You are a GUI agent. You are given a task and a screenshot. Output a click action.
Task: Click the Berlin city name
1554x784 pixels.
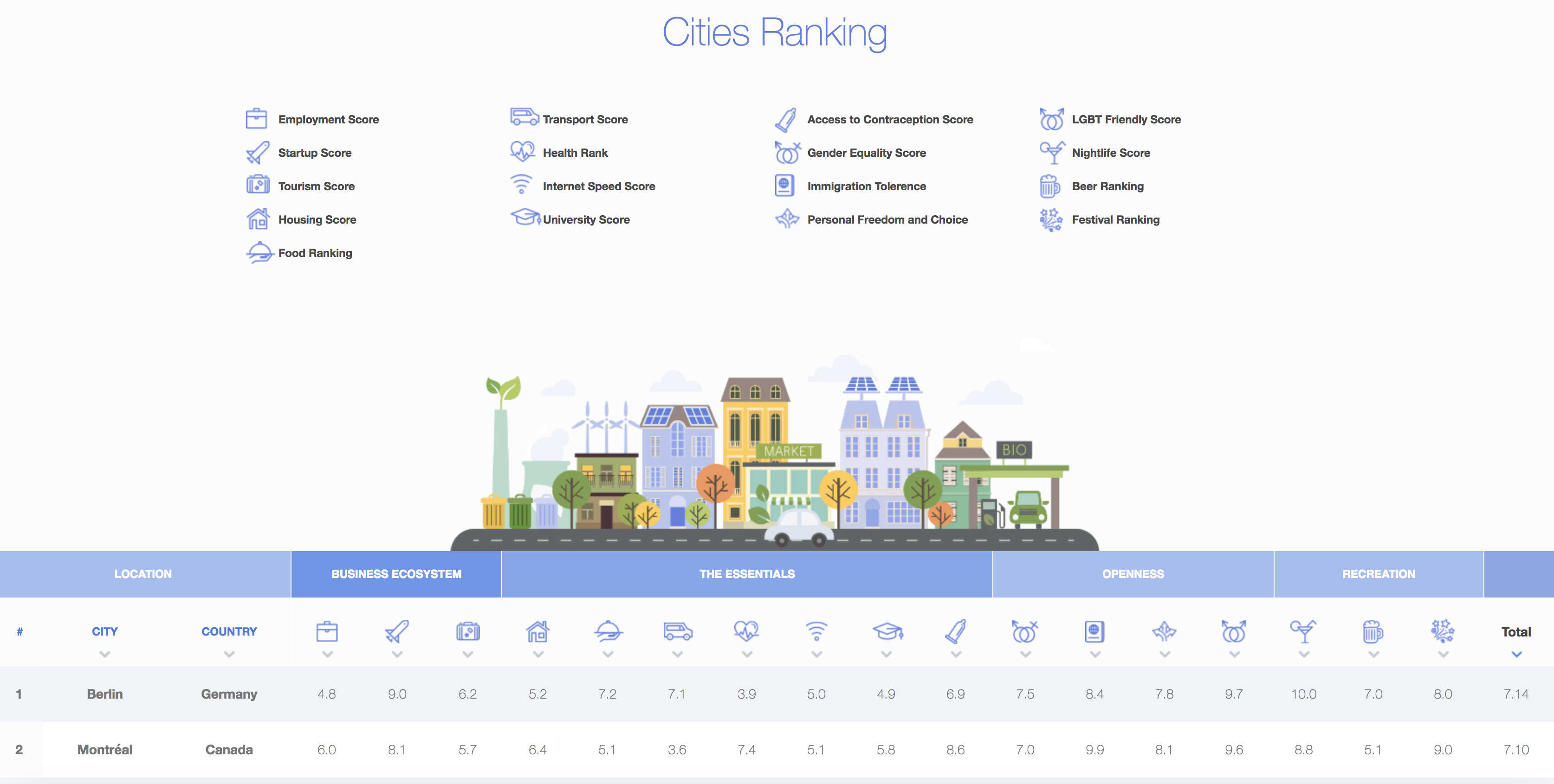click(104, 694)
